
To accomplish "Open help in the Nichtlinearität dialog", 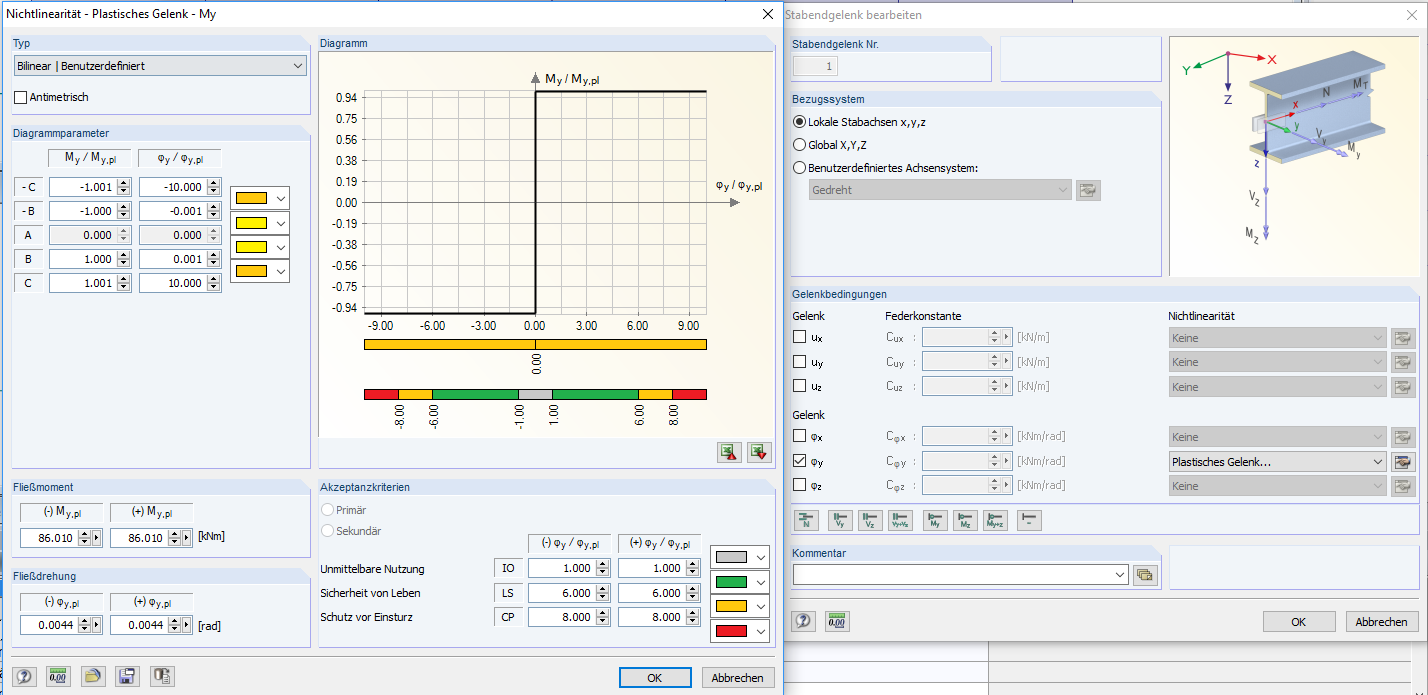I will click(24, 676).
